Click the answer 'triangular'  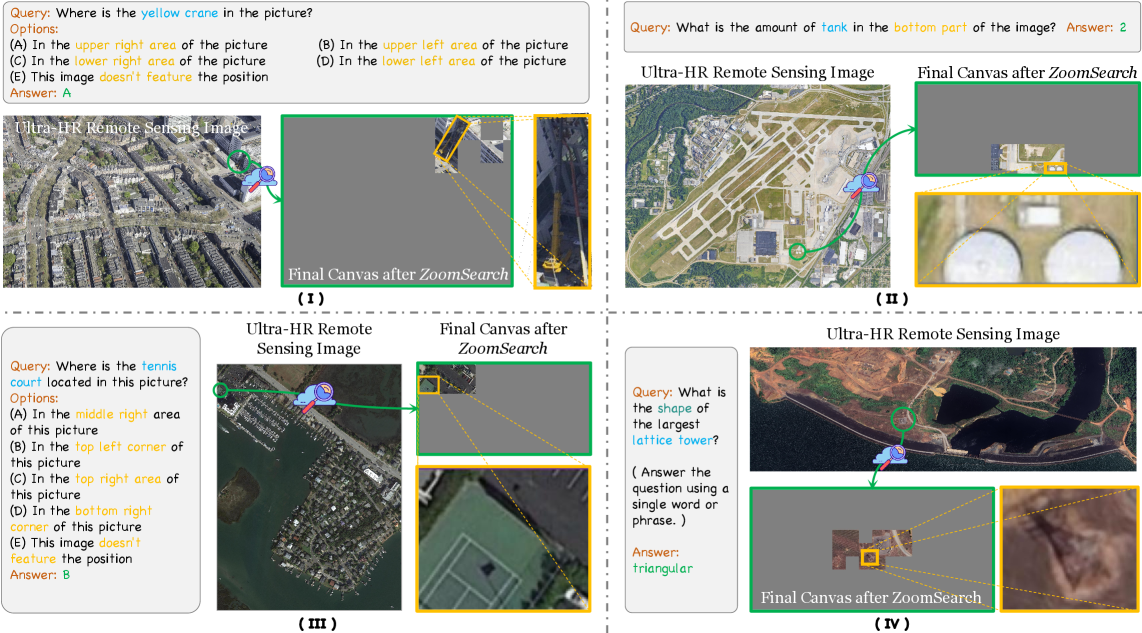[663, 569]
